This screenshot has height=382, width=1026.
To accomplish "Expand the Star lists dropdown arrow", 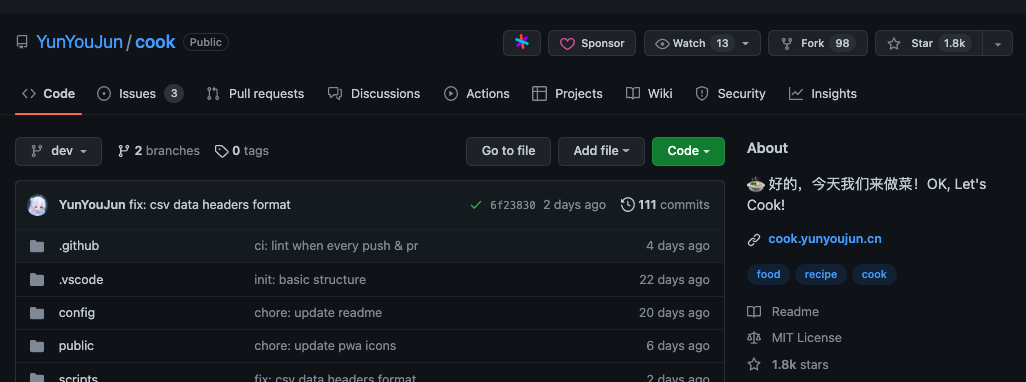I will (998, 43).
